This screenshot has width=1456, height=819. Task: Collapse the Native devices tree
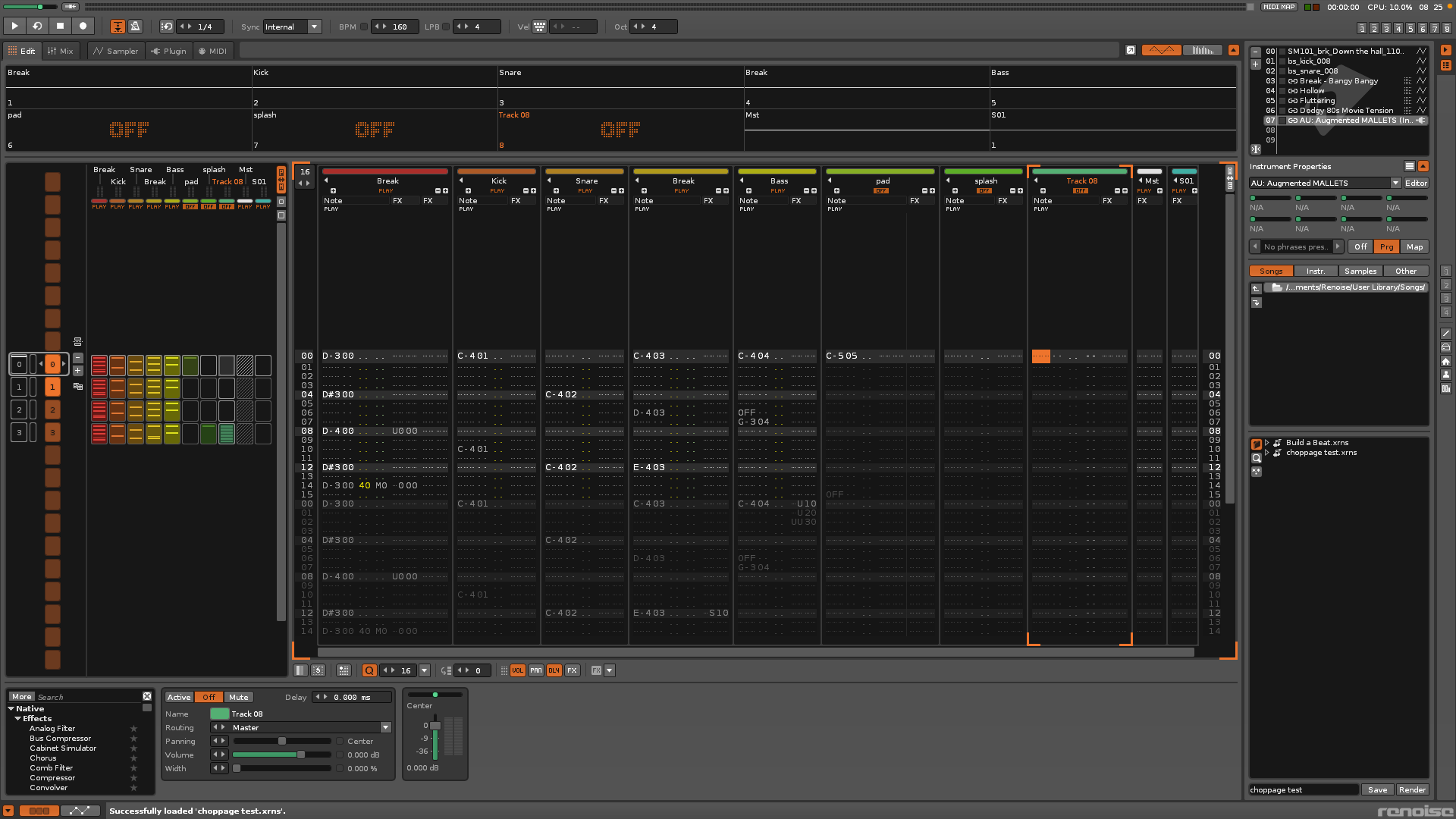coord(11,708)
